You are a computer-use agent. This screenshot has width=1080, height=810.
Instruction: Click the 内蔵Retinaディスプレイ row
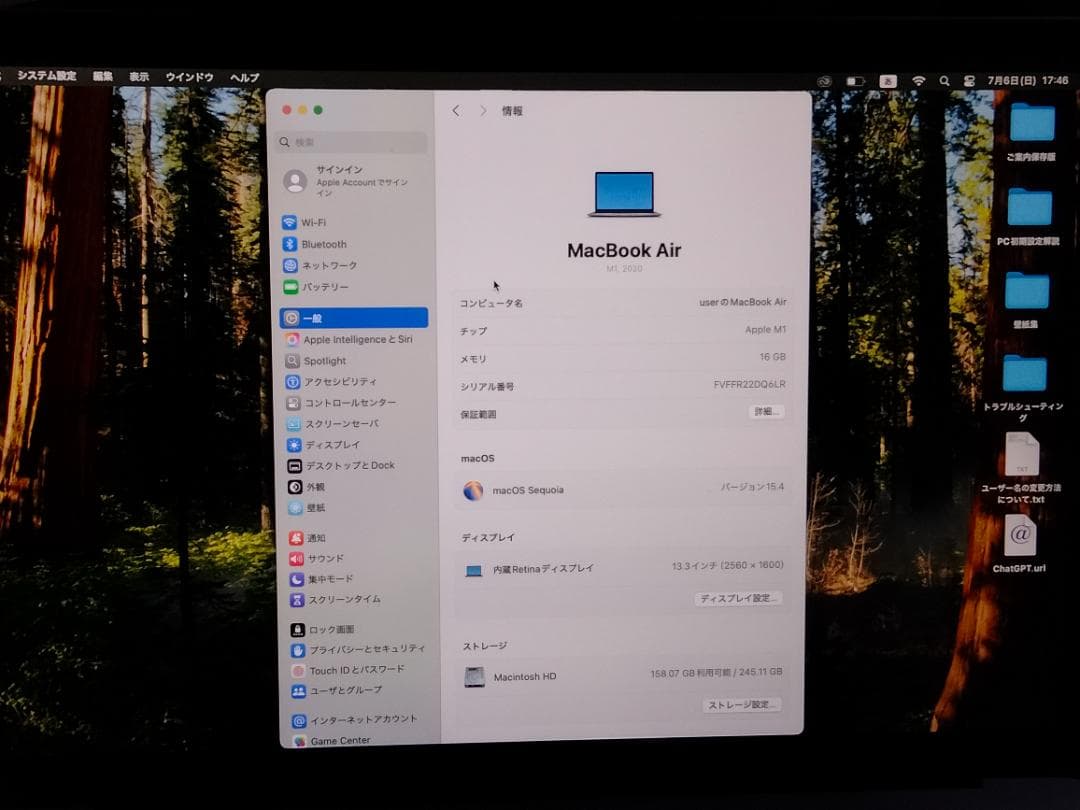coord(622,568)
